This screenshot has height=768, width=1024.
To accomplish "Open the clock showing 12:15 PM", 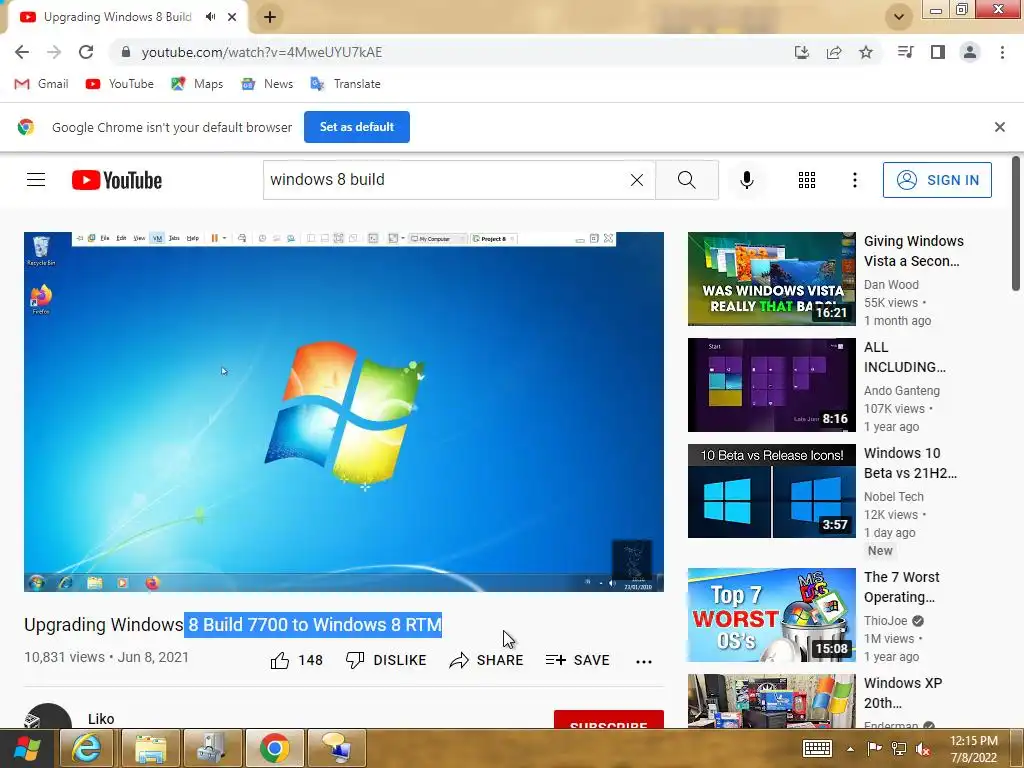I will [974, 749].
